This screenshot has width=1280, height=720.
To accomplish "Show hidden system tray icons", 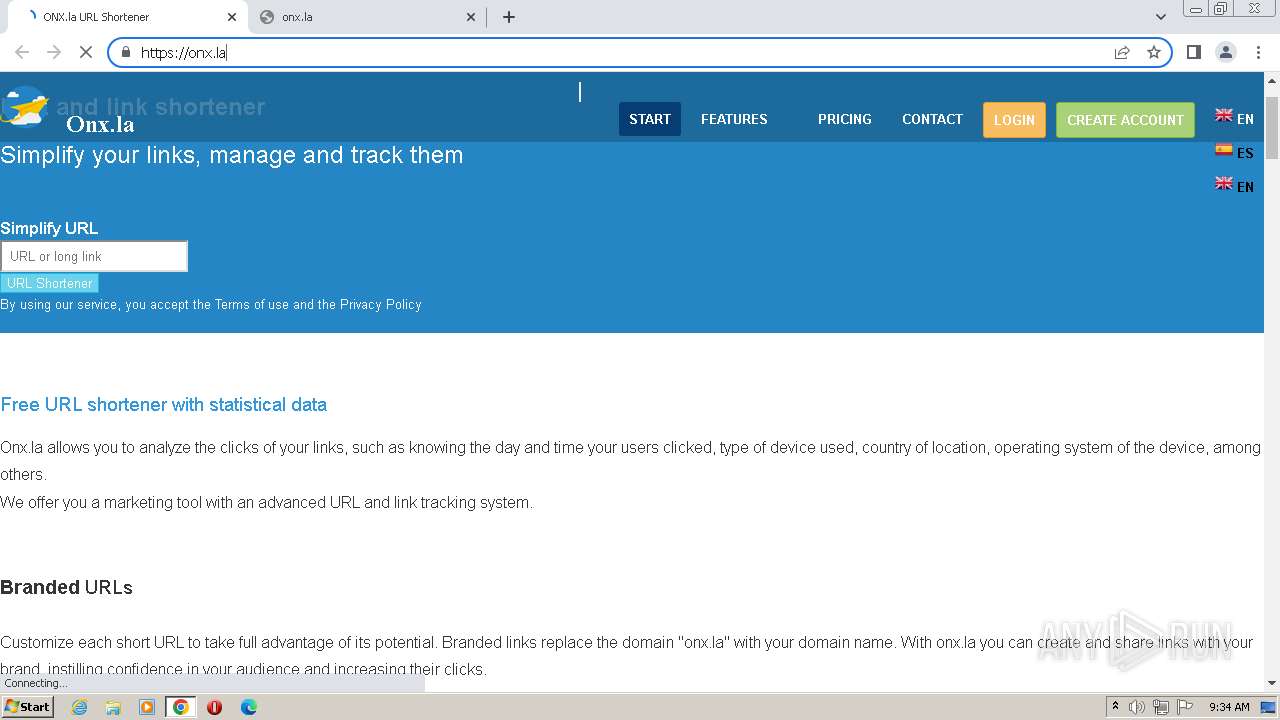I will click(x=1115, y=707).
